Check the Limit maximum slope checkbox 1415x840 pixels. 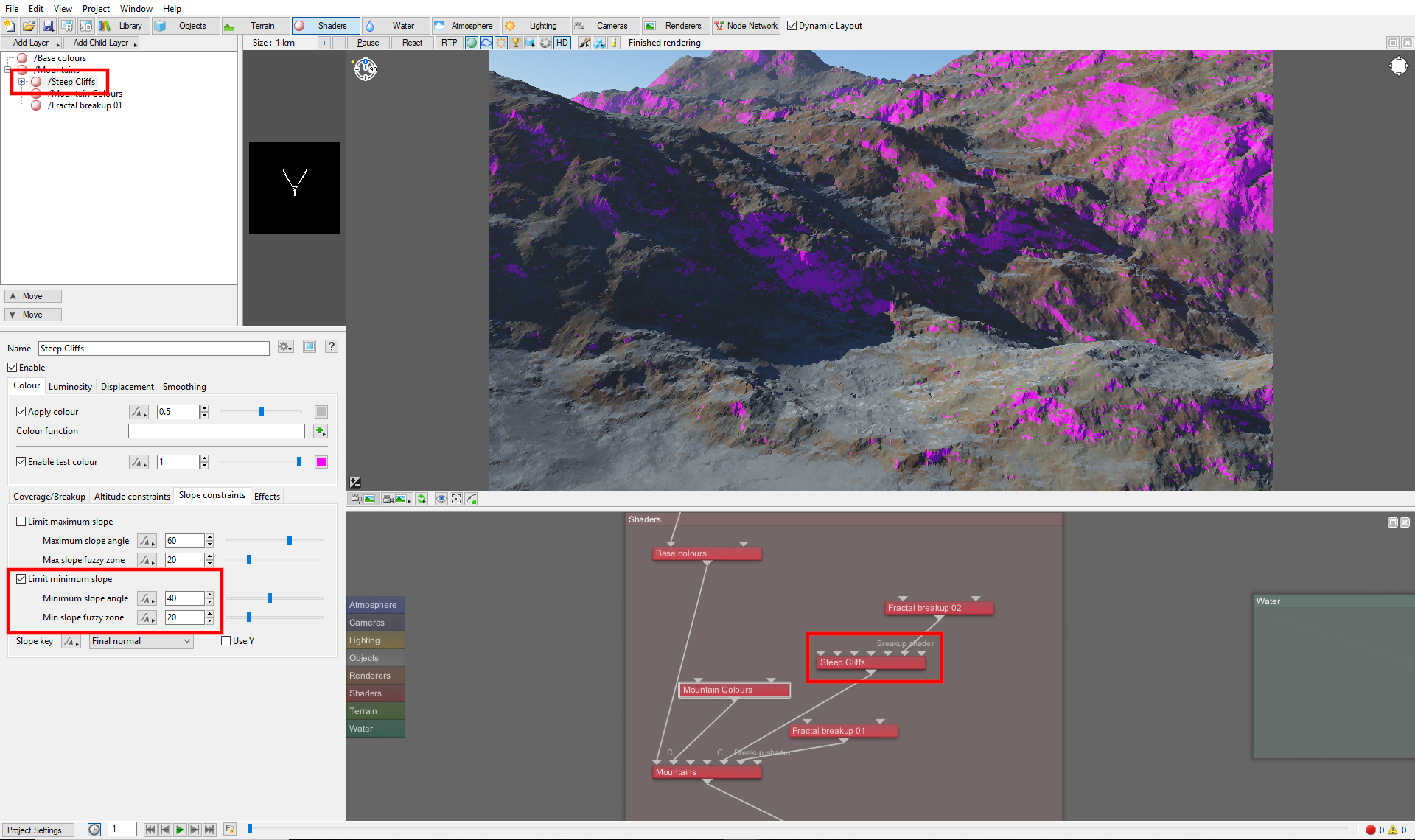pyautogui.click(x=21, y=522)
